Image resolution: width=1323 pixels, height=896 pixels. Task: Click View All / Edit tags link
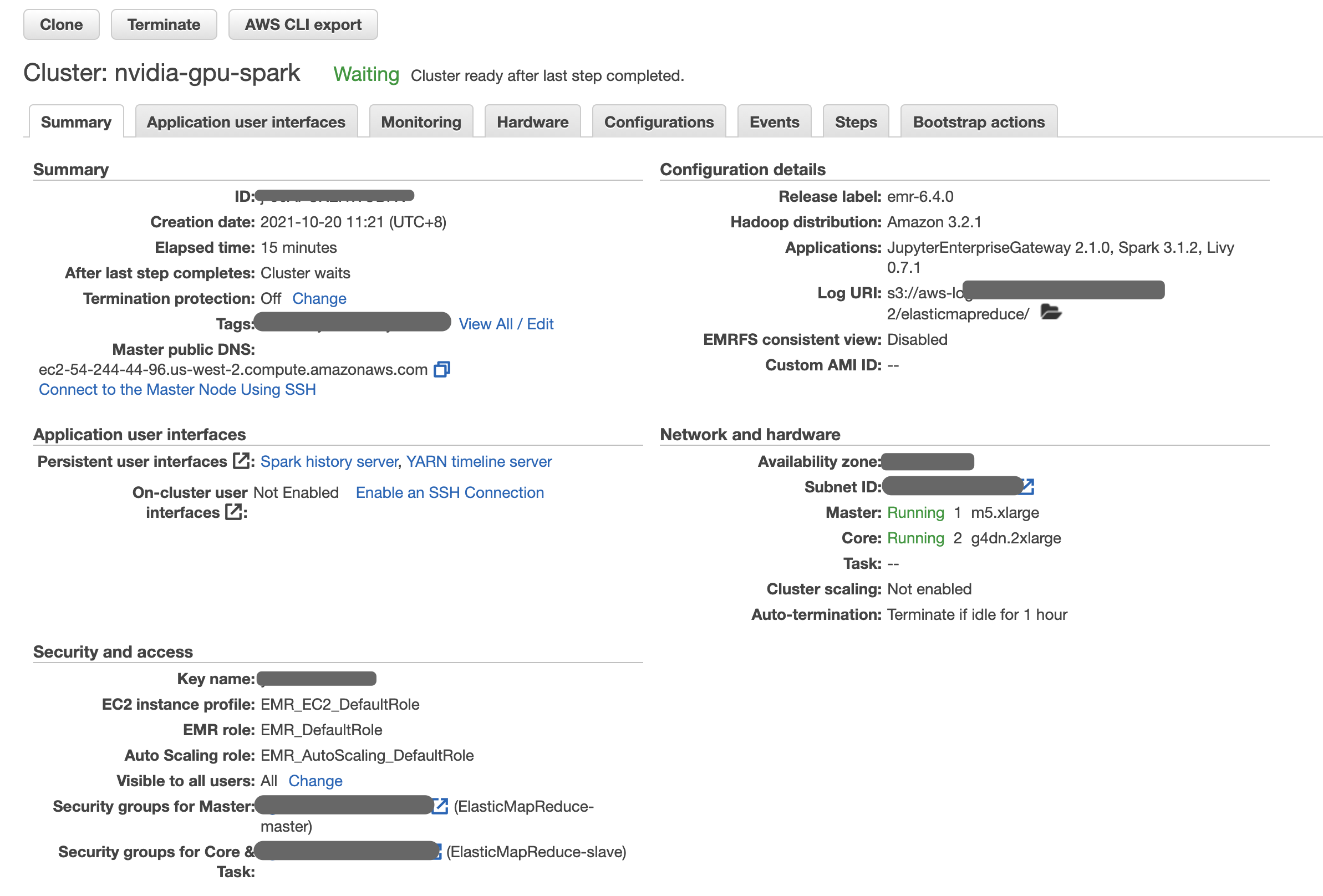(504, 323)
